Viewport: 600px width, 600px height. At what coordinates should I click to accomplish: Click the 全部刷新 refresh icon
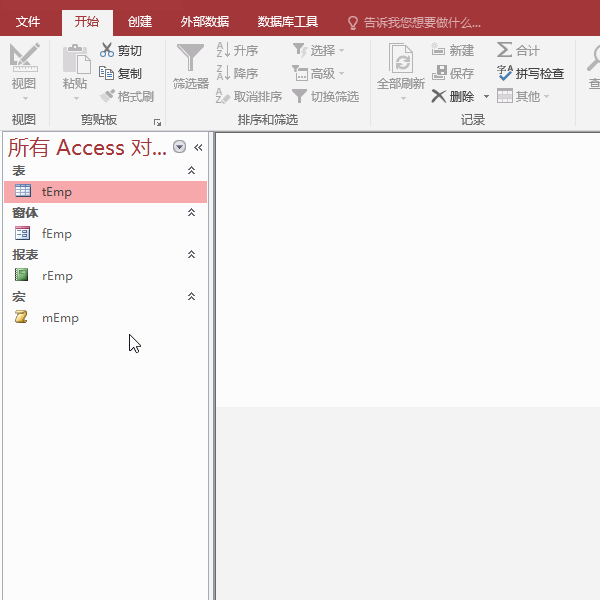coord(401,58)
